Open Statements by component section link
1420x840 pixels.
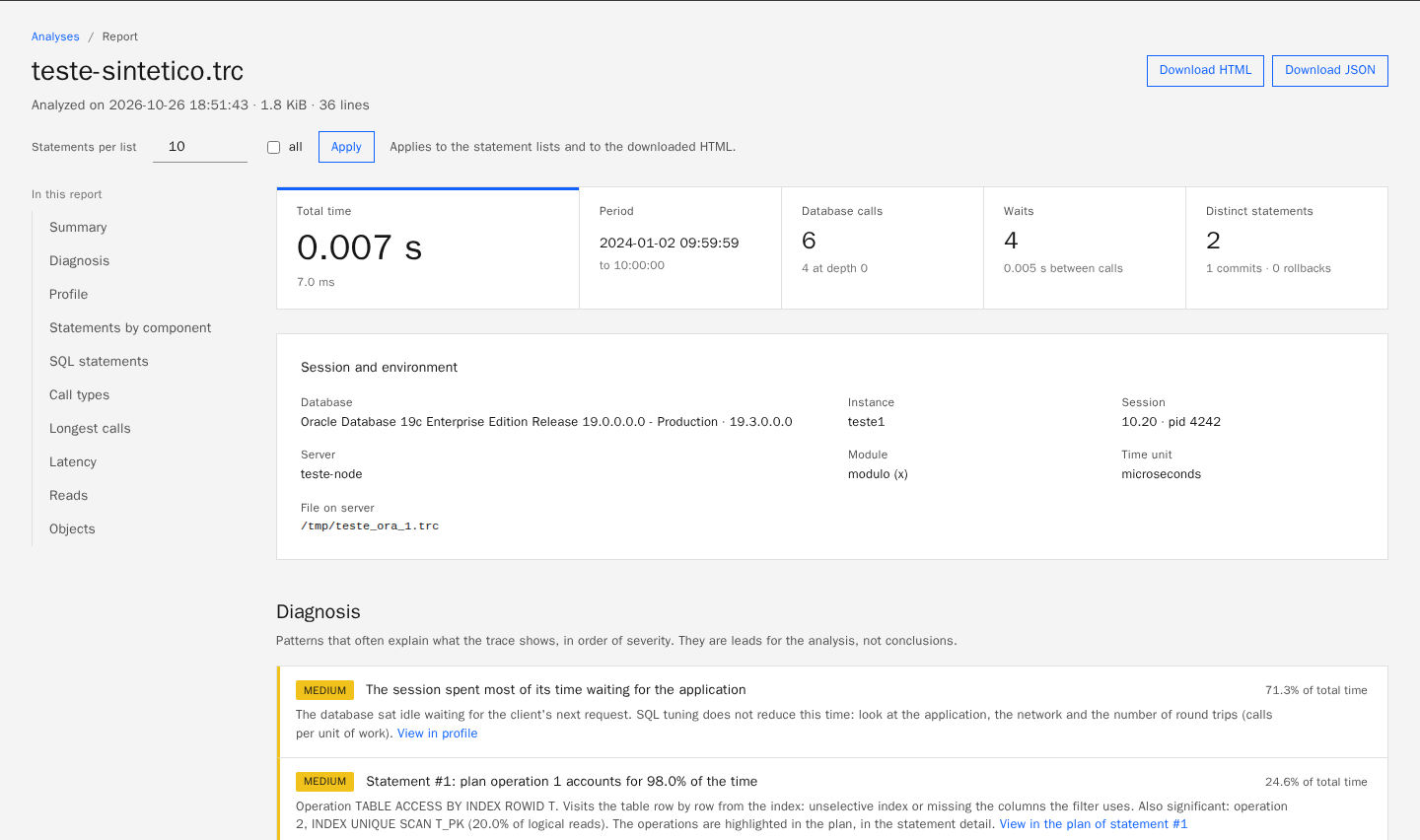(130, 327)
